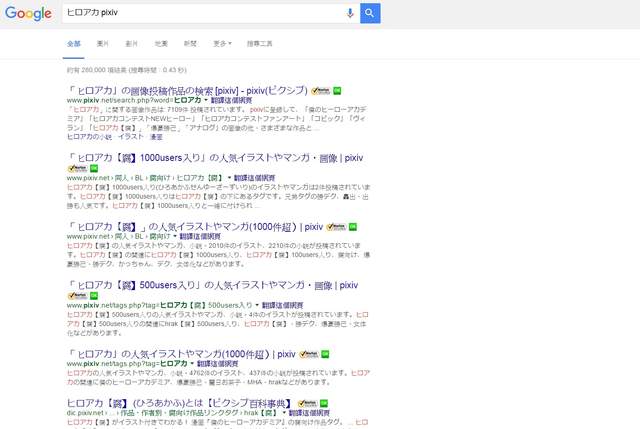
Task: Click the blue magnifier search button
Action: [x=370, y=13]
